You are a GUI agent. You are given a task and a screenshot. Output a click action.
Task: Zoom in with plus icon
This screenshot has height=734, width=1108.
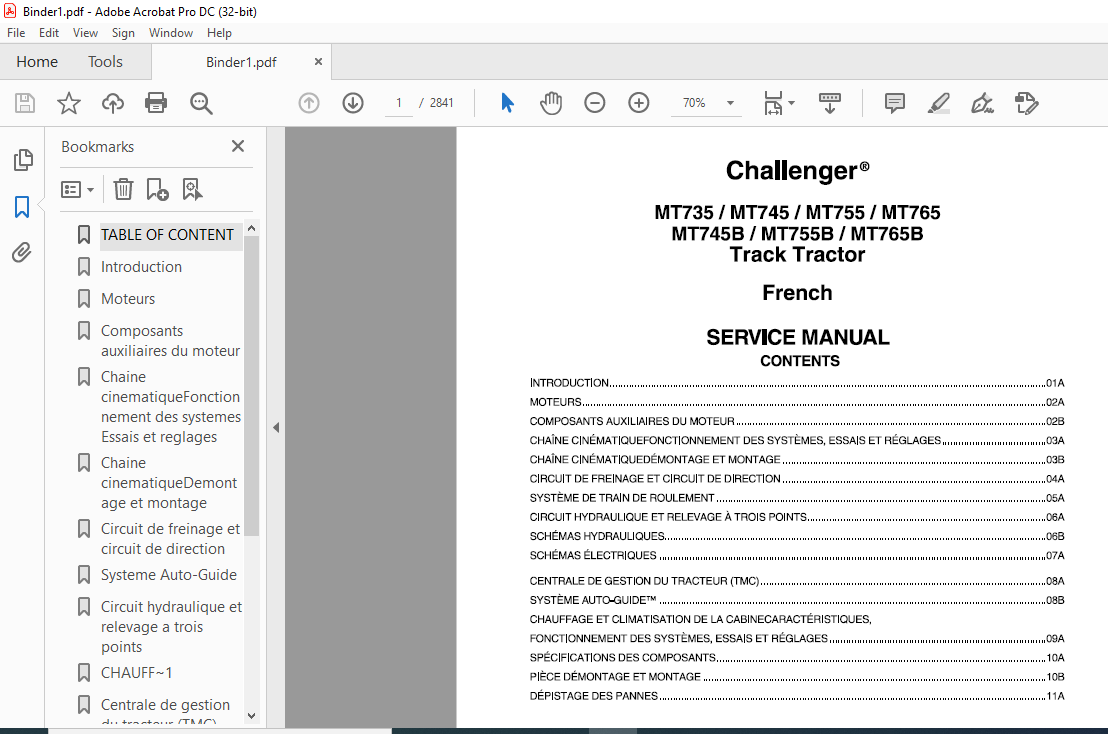point(639,103)
